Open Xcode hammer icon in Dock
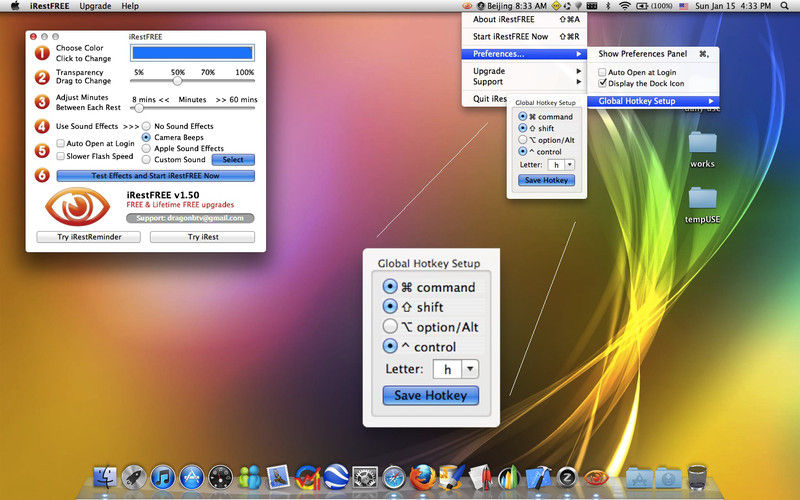Viewport: 800px width, 500px height. tap(538, 478)
